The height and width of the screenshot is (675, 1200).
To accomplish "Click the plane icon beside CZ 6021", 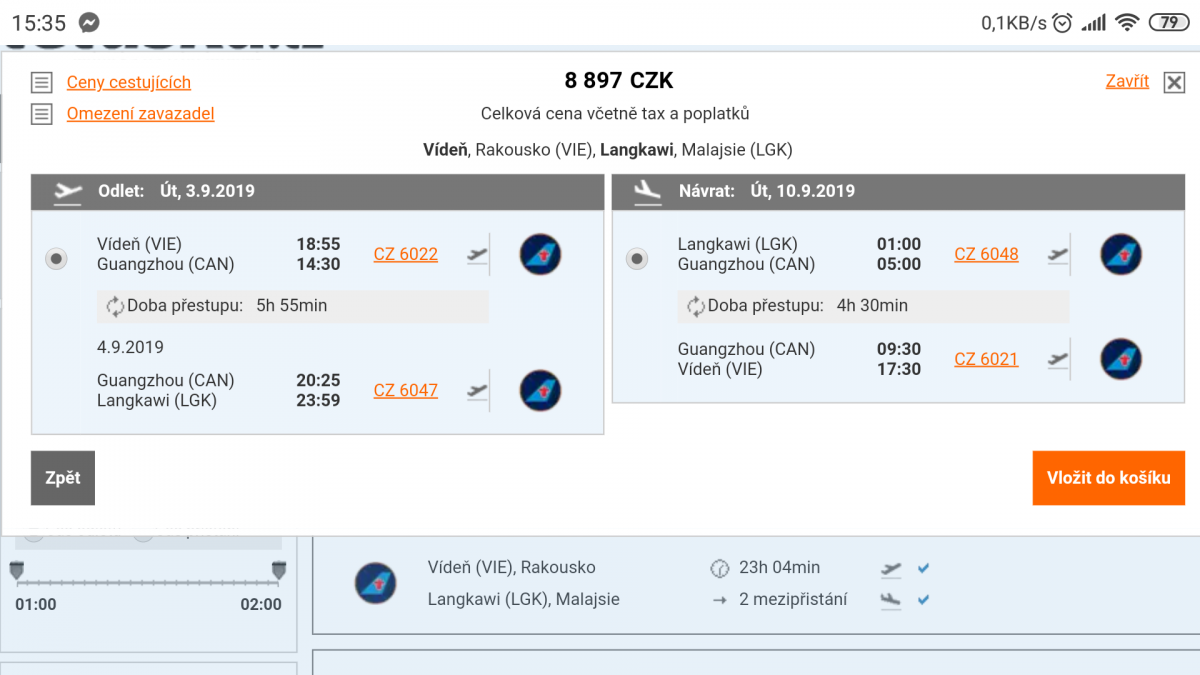I will click(1058, 359).
